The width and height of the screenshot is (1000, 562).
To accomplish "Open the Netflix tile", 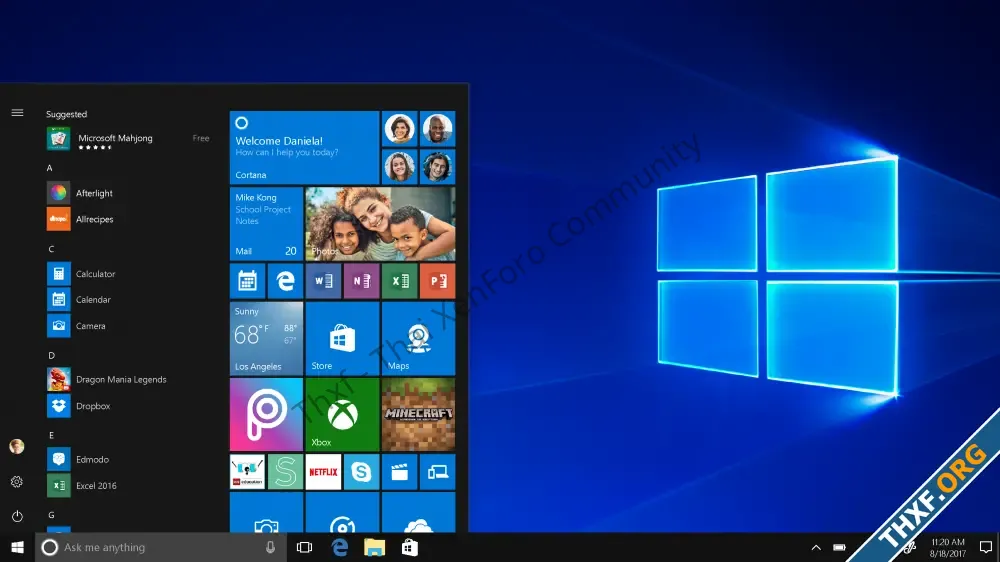I will point(323,472).
